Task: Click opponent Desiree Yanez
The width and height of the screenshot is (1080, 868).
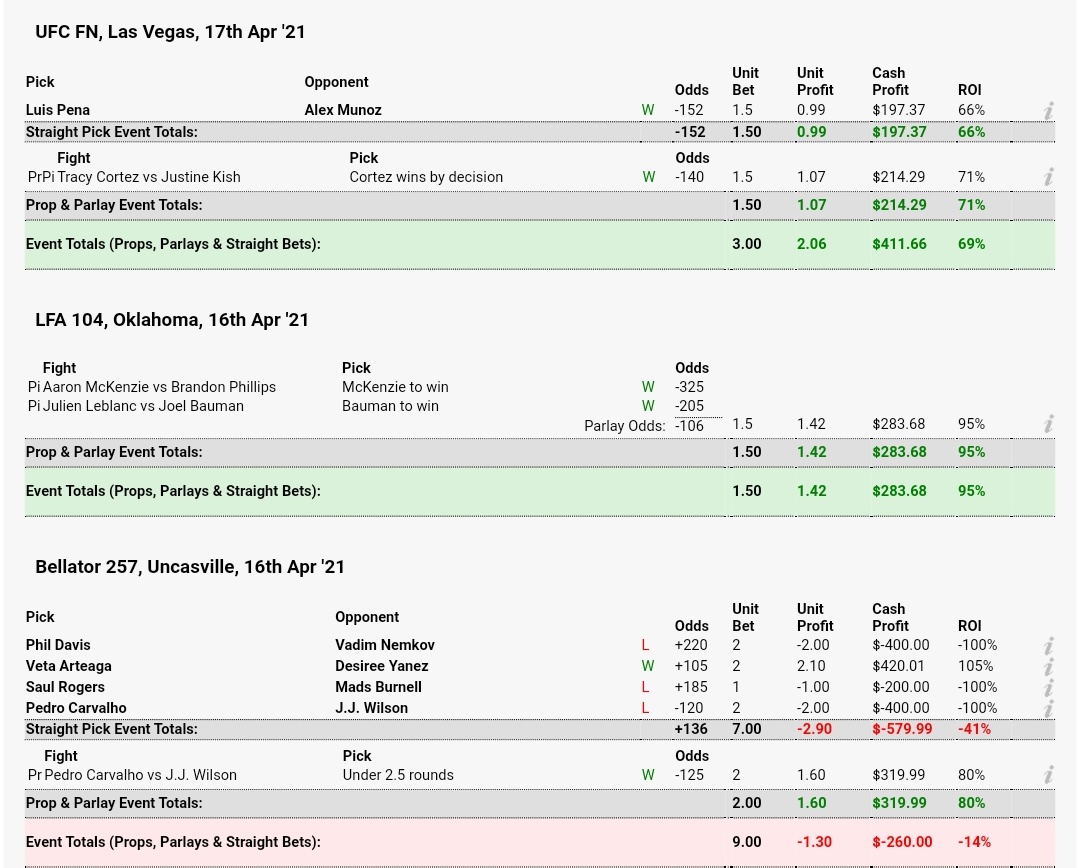Action: pos(382,666)
